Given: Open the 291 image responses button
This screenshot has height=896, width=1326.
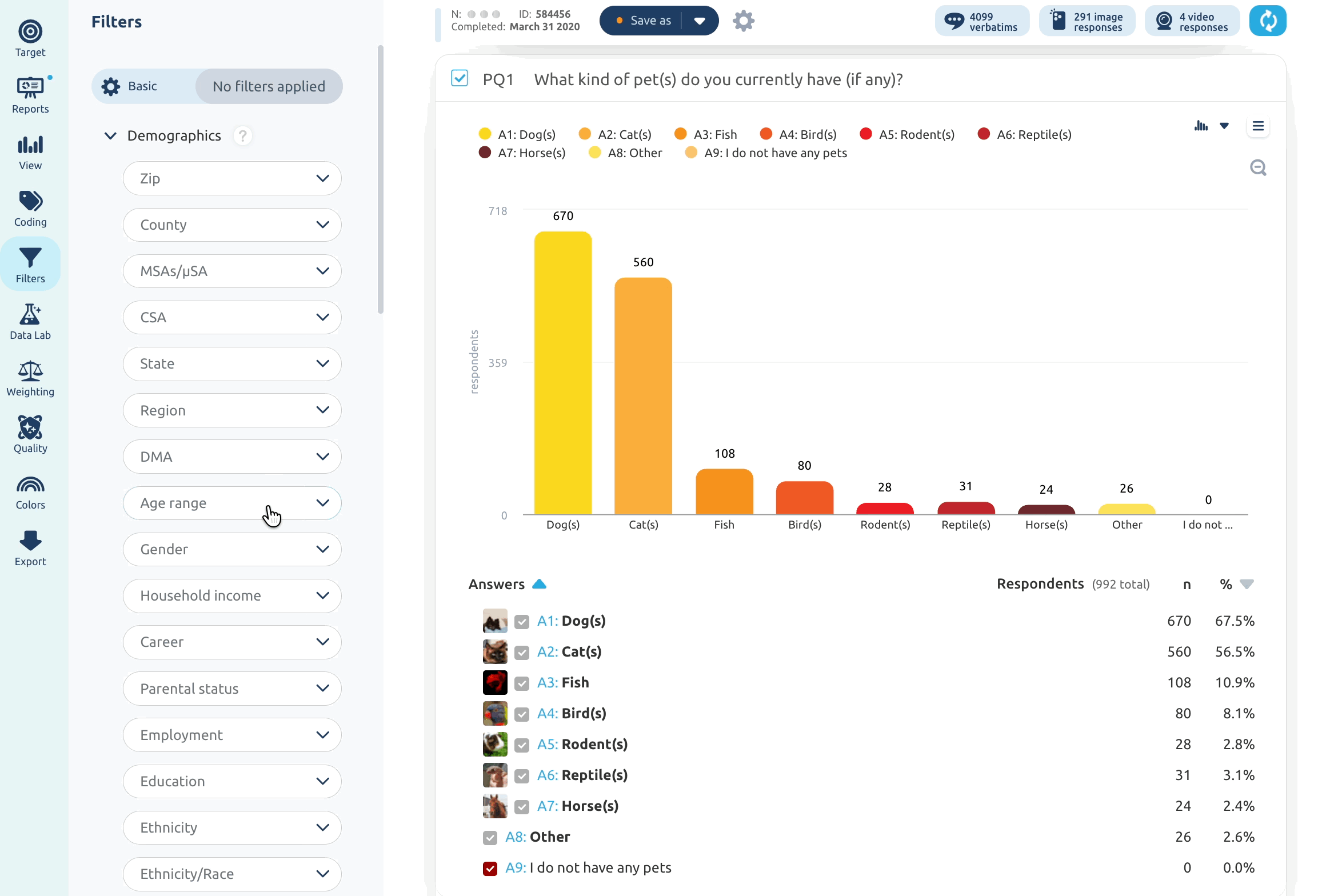Looking at the screenshot, I should [1087, 21].
